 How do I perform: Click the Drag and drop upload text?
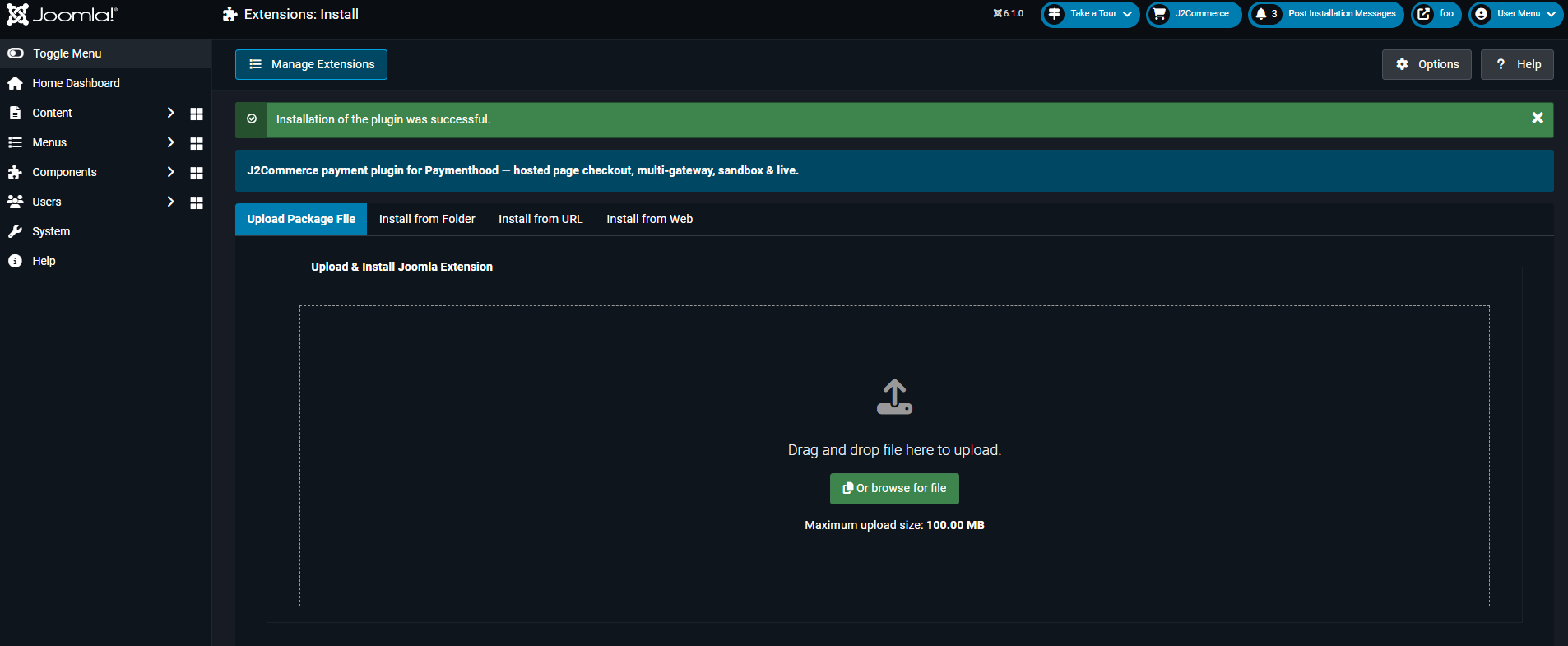[894, 450]
